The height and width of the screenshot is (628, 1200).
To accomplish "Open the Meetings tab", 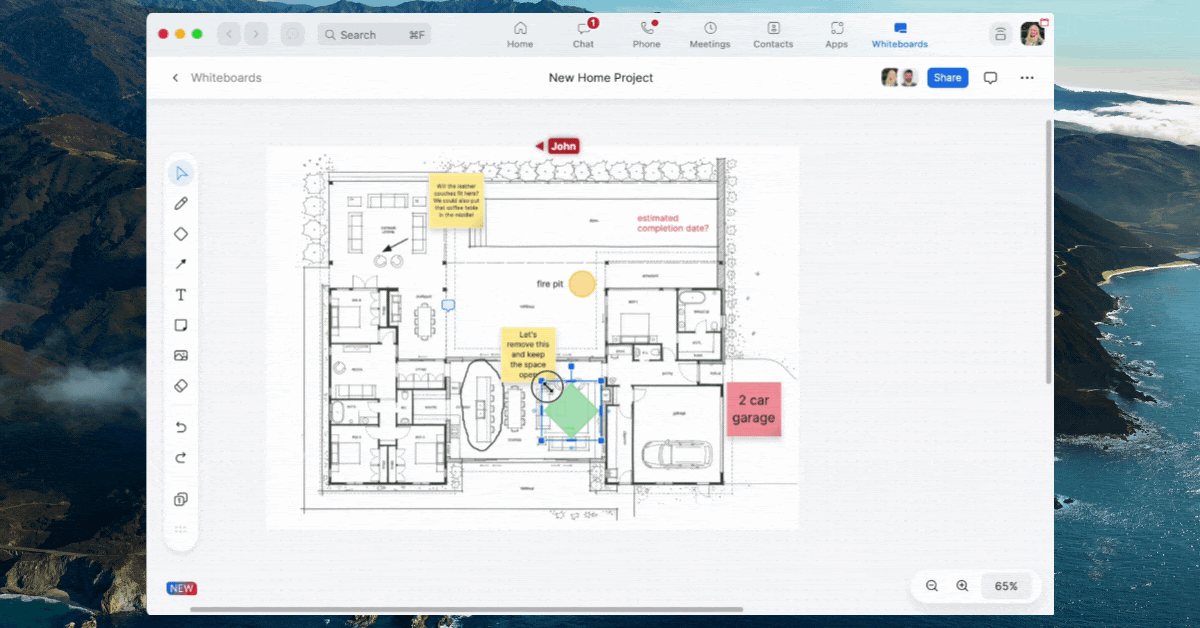I will [709, 33].
